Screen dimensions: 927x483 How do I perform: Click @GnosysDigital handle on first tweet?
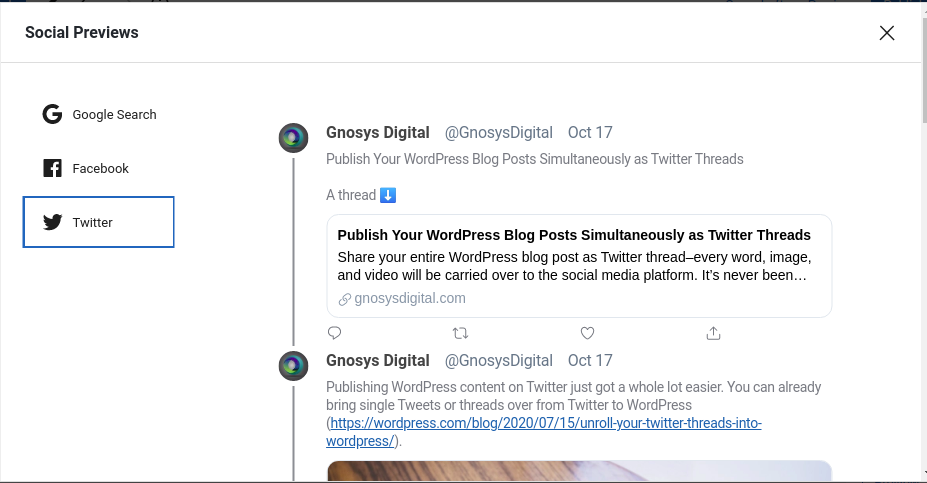tap(498, 132)
